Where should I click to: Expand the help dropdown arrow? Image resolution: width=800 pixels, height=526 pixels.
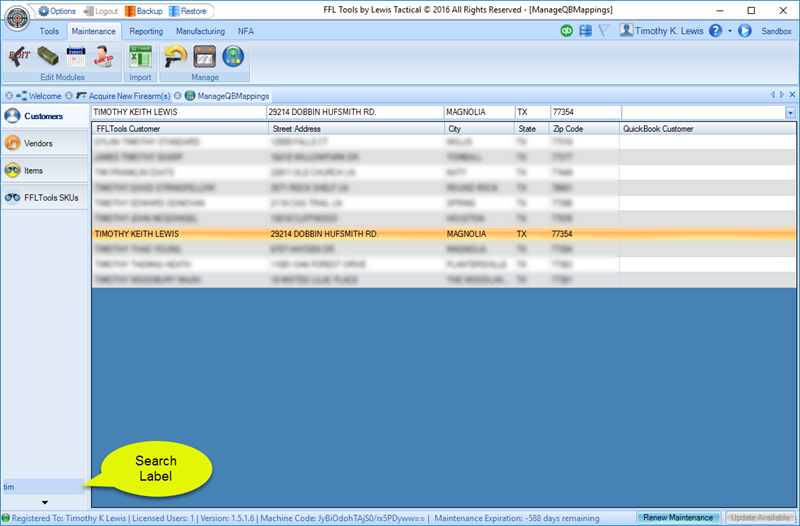click(730, 31)
